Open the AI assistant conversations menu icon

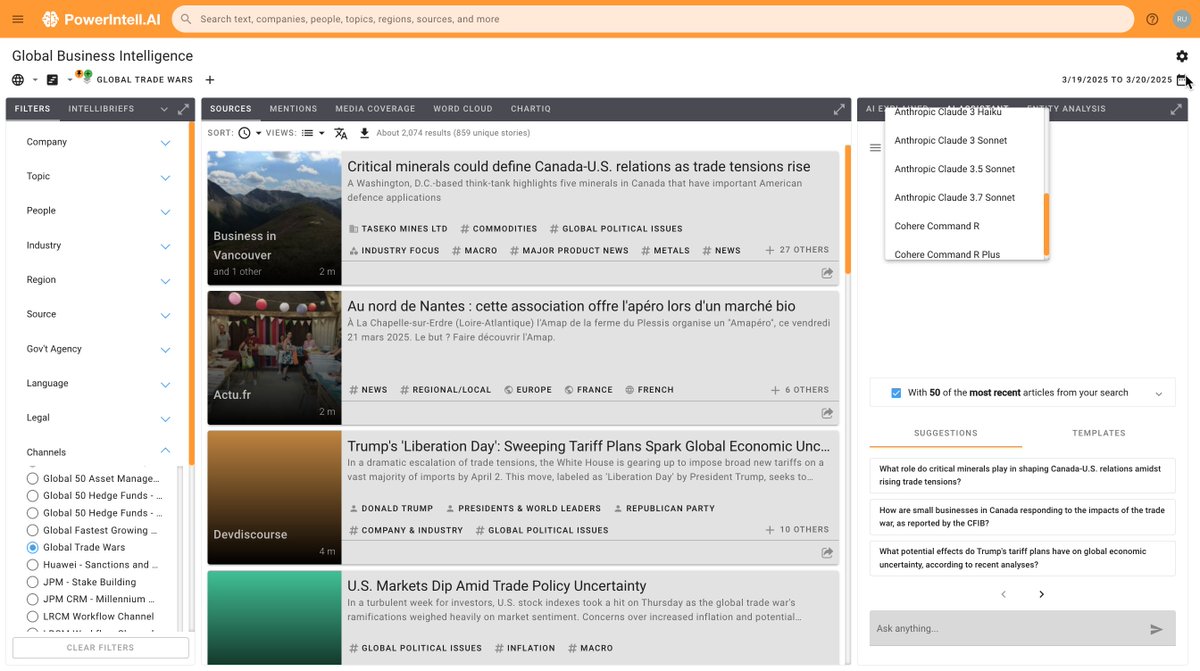(875, 148)
